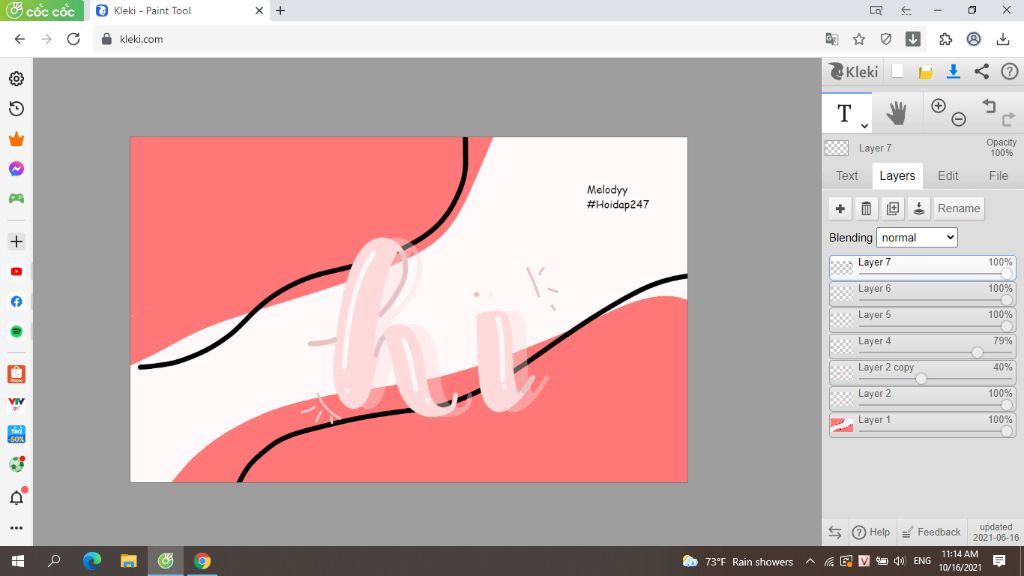Viewport: 1024px width, 576px height.
Task: Flip the panel side with swap arrows
Action: tap(835, 532)
